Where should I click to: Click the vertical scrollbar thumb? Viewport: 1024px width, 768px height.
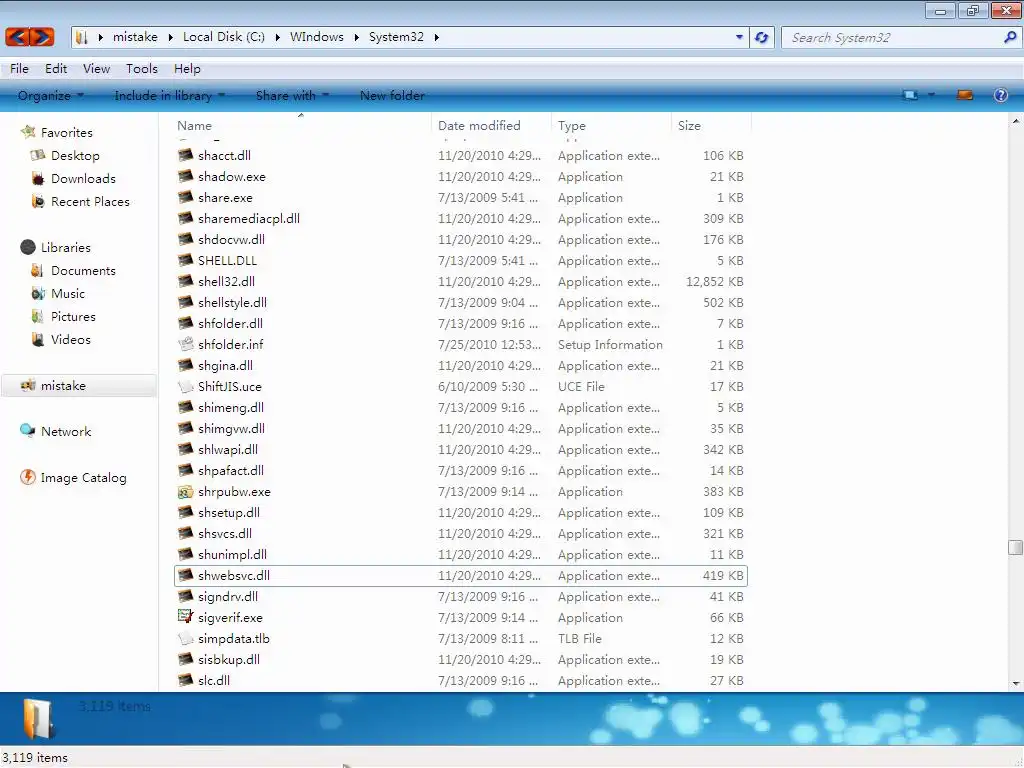(1015, 547)
